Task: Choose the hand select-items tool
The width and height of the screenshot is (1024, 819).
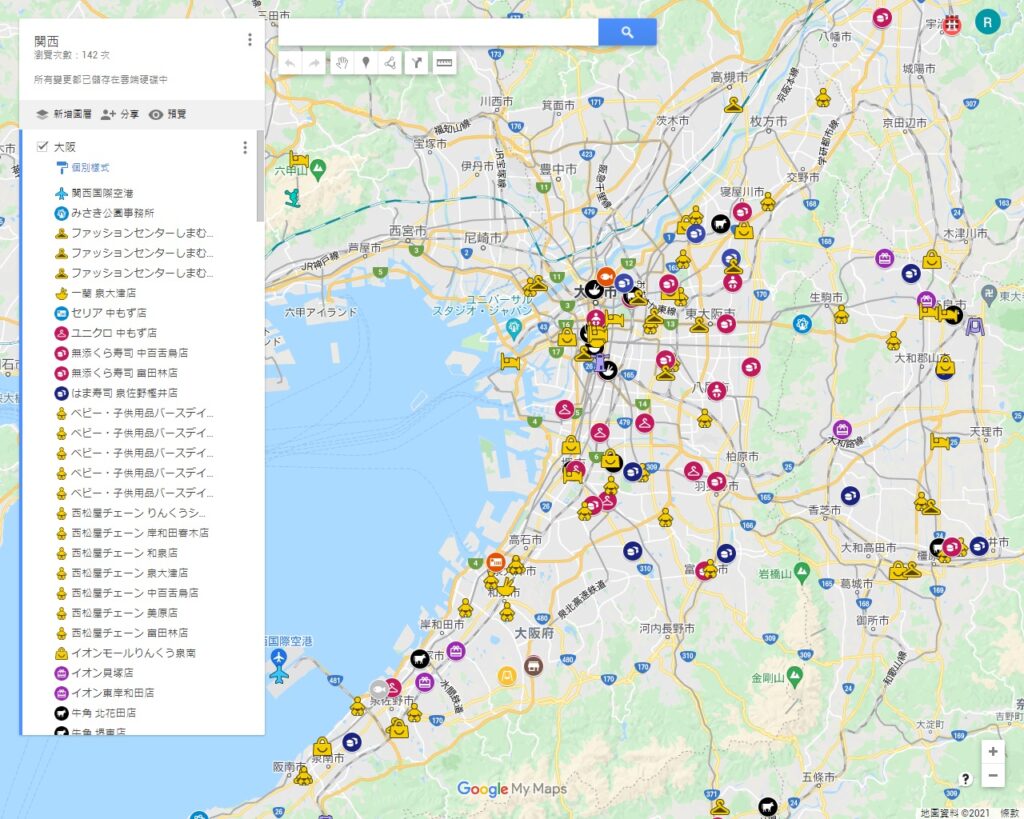Action: 342,63
